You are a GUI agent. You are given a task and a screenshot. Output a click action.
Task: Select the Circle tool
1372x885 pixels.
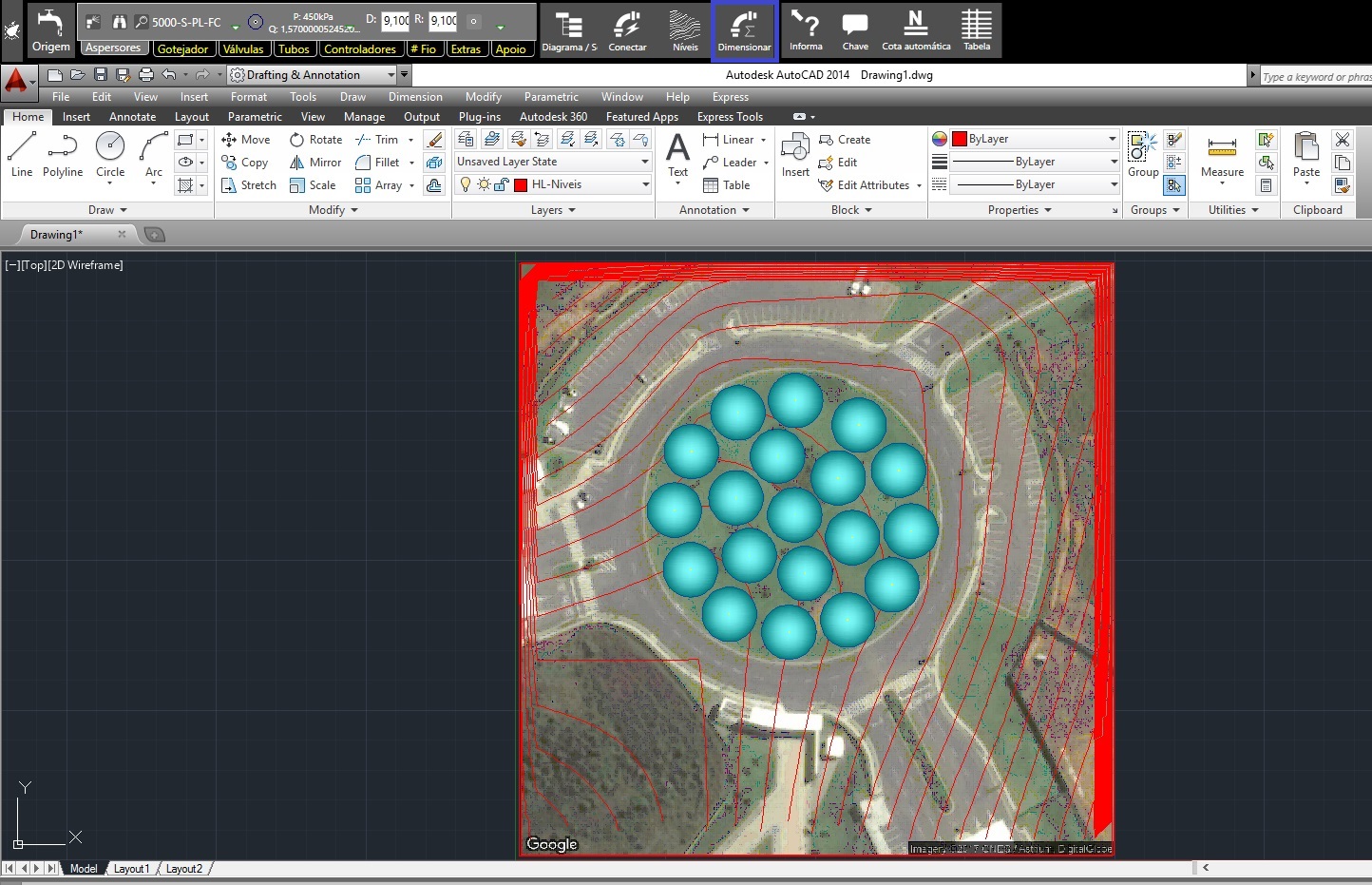[x=110, y=155]
